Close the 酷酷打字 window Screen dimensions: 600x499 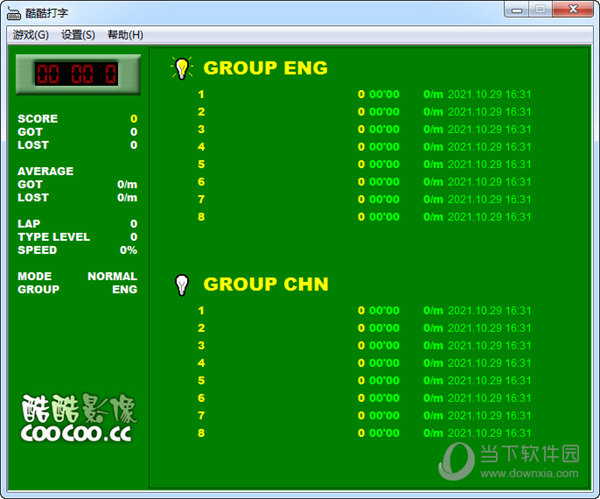coord(571,9)
